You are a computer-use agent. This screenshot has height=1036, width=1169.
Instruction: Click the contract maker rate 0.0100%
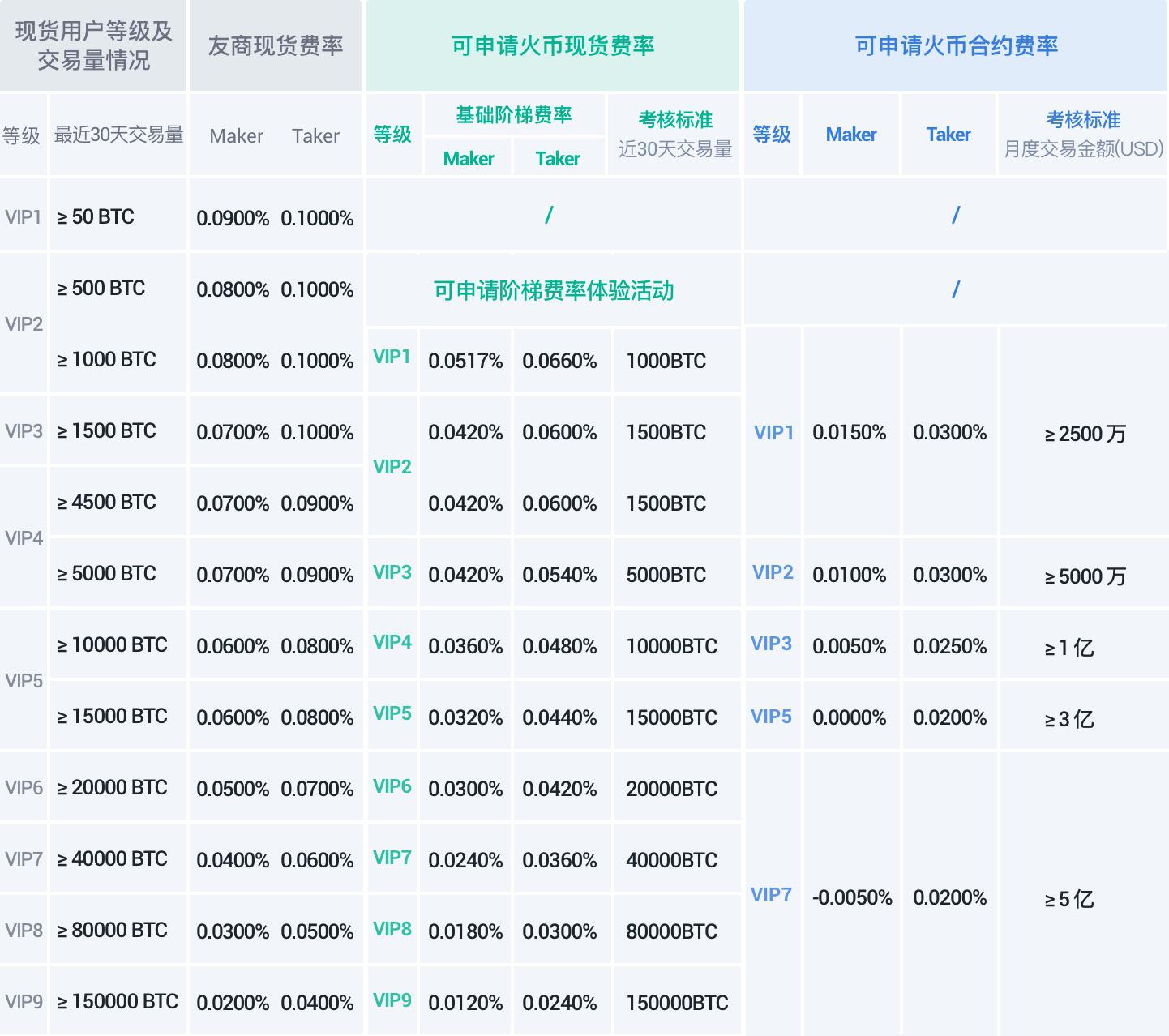tap(850, 575)
